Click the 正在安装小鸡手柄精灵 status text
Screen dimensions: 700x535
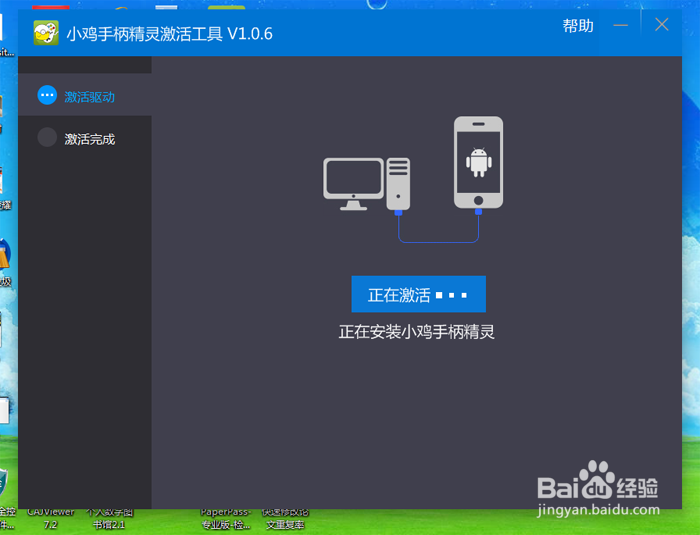click(x=417, y=332)
